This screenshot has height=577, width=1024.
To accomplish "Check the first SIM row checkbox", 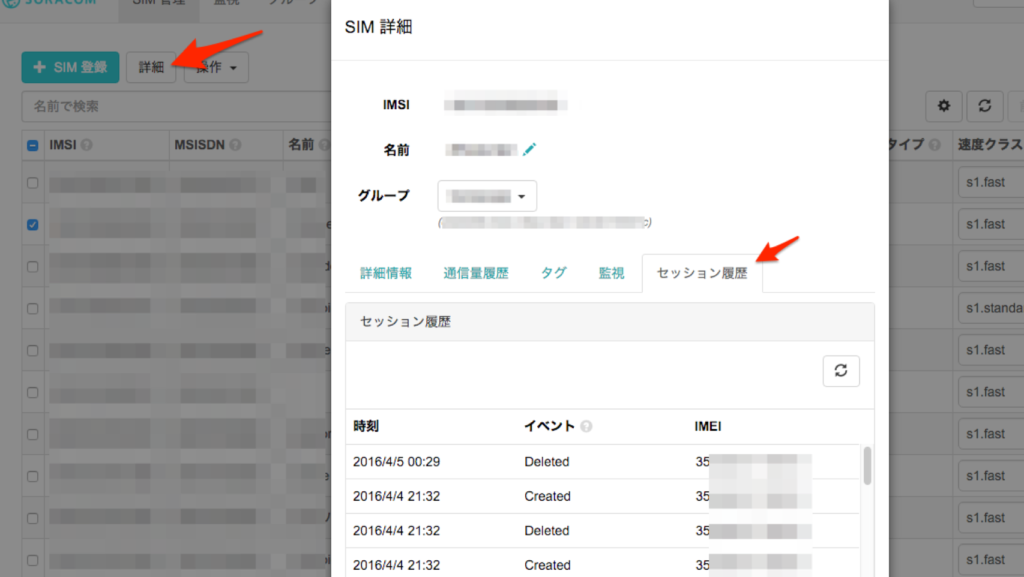I will [32, 183].
